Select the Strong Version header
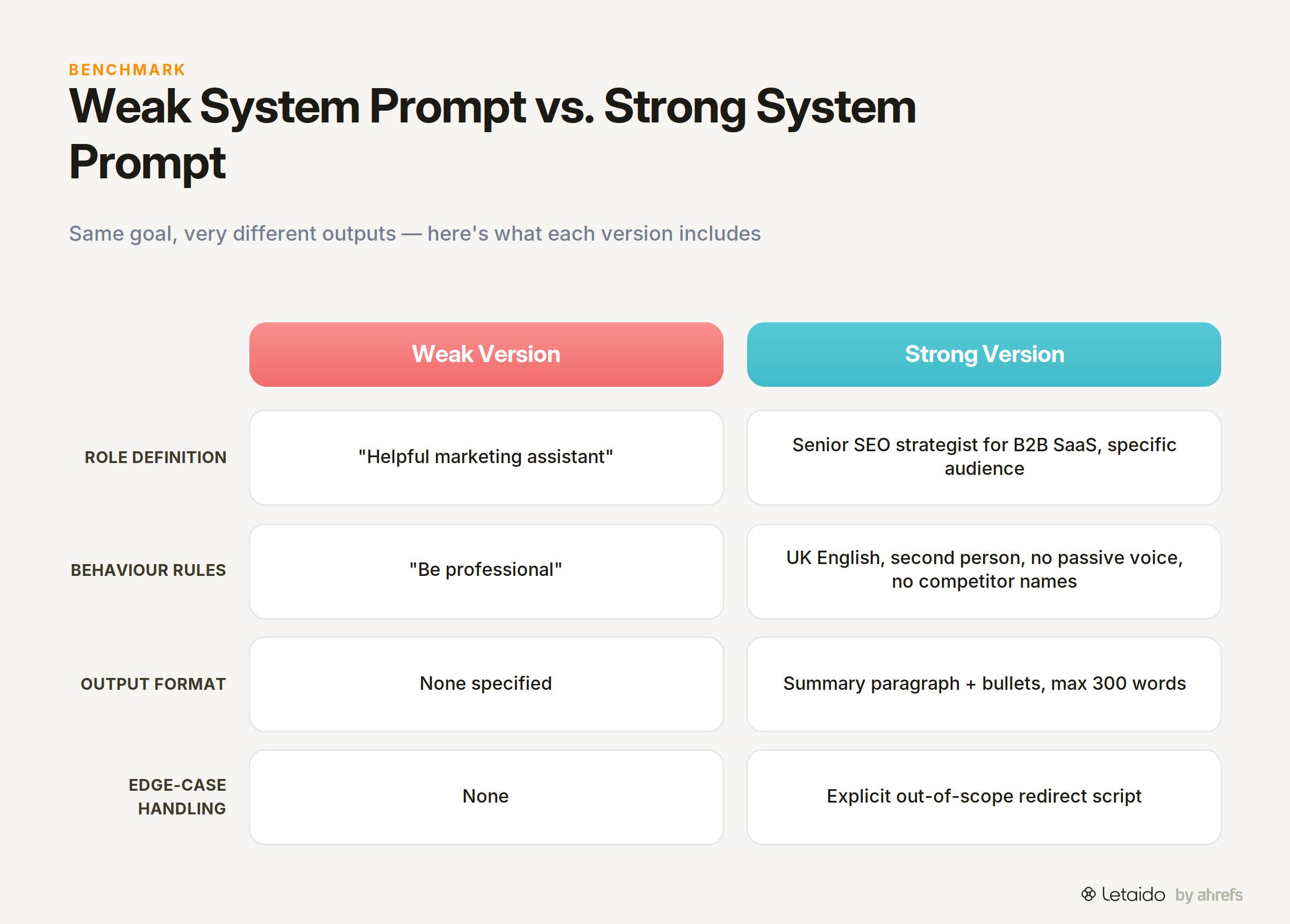This screenshot has width=1290, height=924. 984,354
